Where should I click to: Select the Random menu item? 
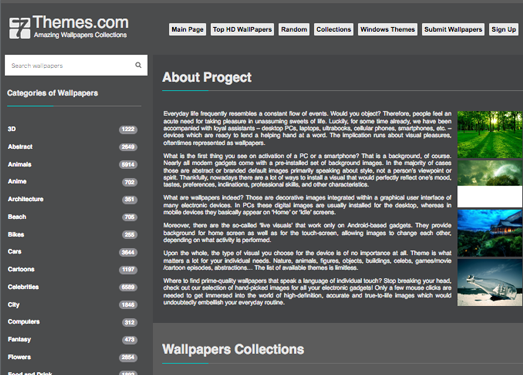(x=294, y=29)
